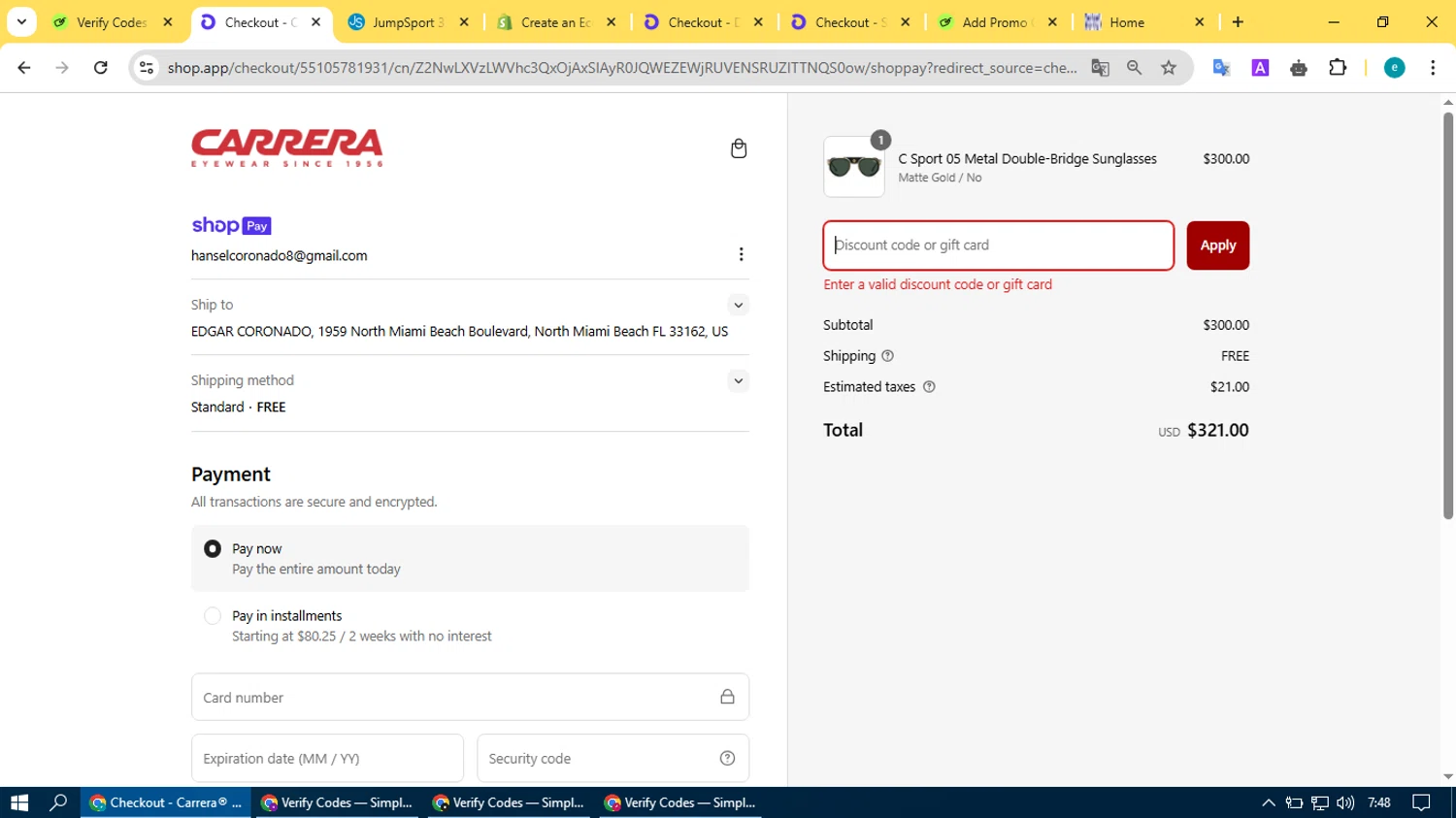Open the Chrome profile avatar
This screenshot has width=1456, height=818.
pyautogui.click(x=1394, y=67)
